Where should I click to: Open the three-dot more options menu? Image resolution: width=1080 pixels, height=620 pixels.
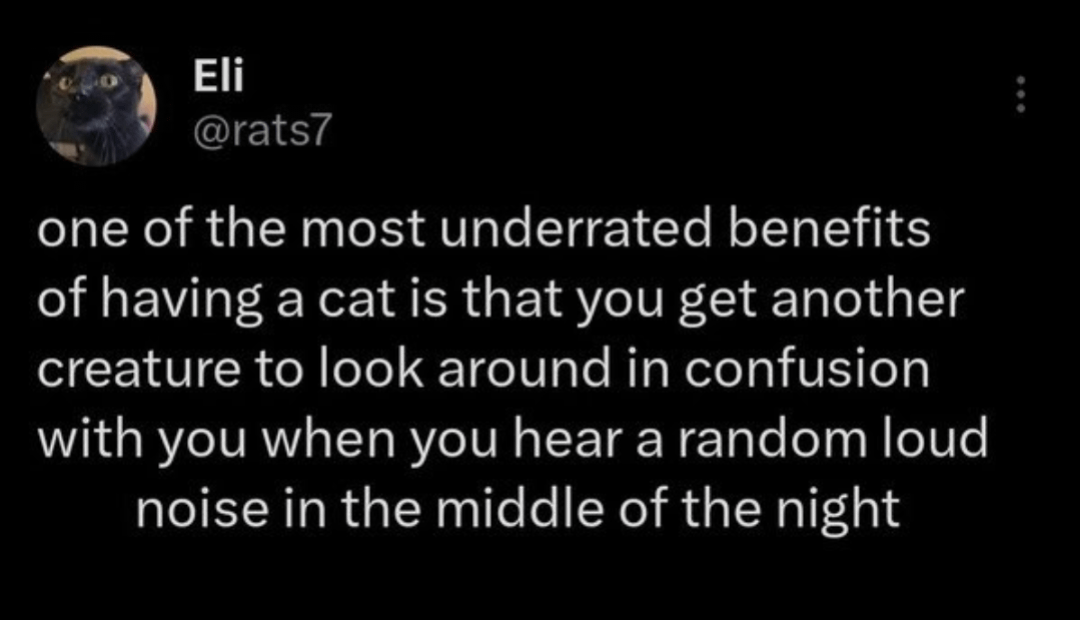click(x=1020, y=95)
